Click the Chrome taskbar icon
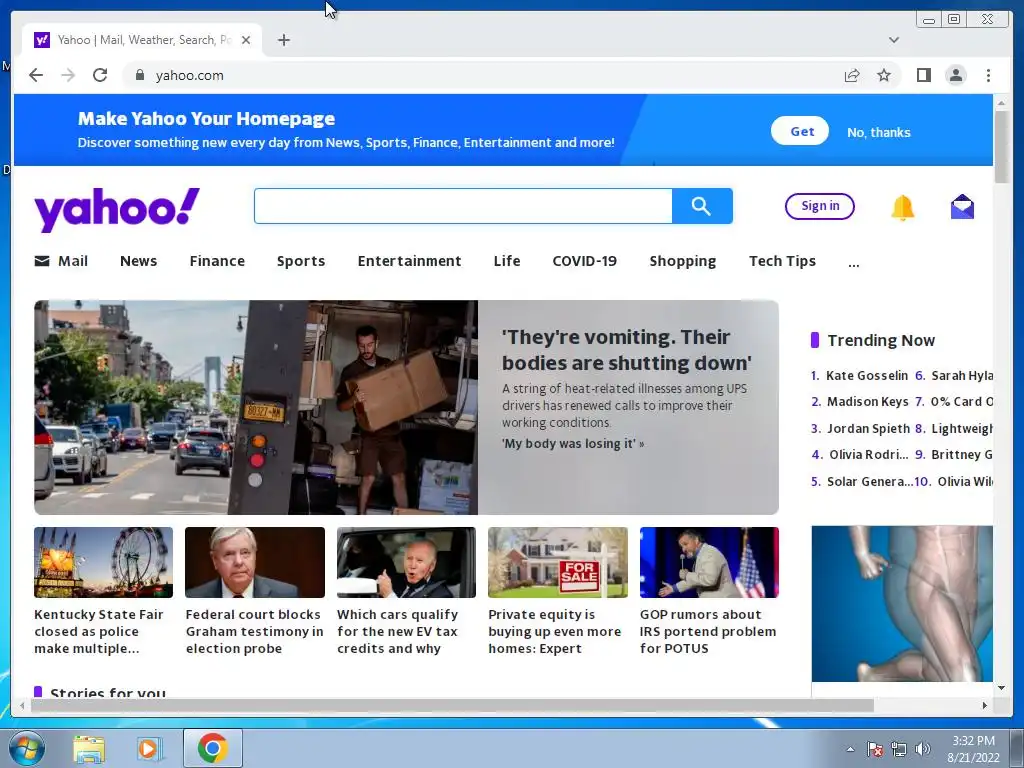 click(x=212, y=748)
